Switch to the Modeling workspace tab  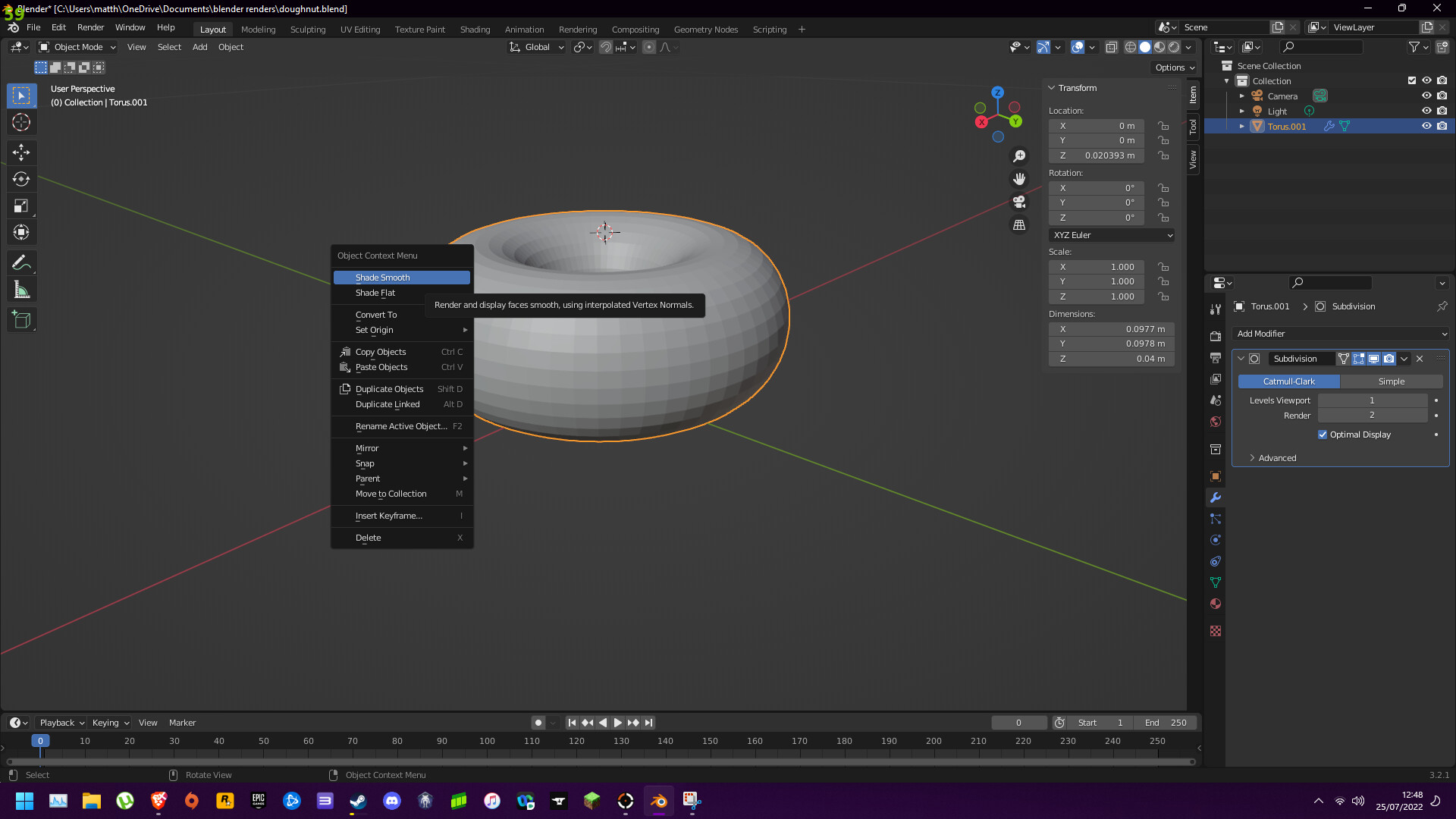pos(258,29)
